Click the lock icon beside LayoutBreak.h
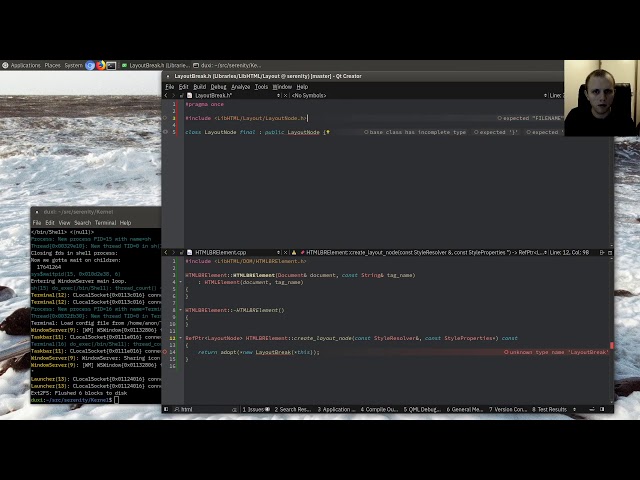 pos(181,96)
